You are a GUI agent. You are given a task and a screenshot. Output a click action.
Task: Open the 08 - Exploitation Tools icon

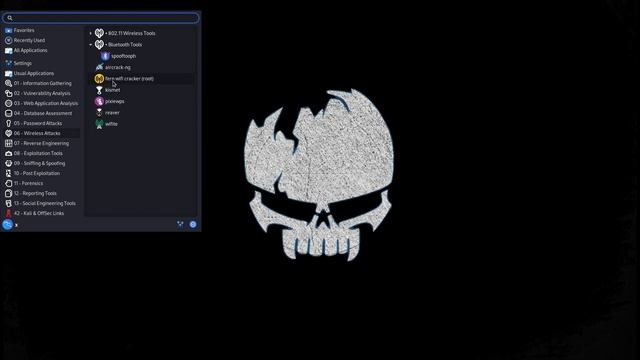tap(8, 153)
